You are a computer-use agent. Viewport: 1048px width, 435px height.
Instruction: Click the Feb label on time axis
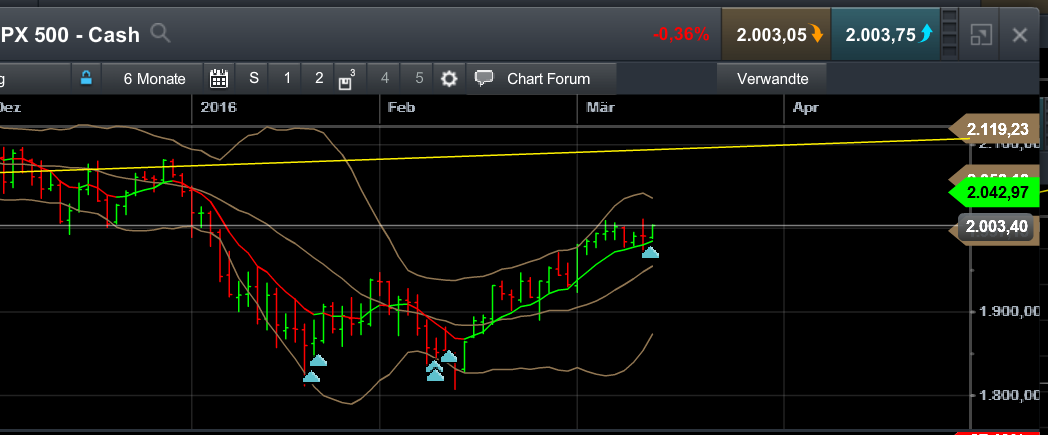tap(402, 107)
